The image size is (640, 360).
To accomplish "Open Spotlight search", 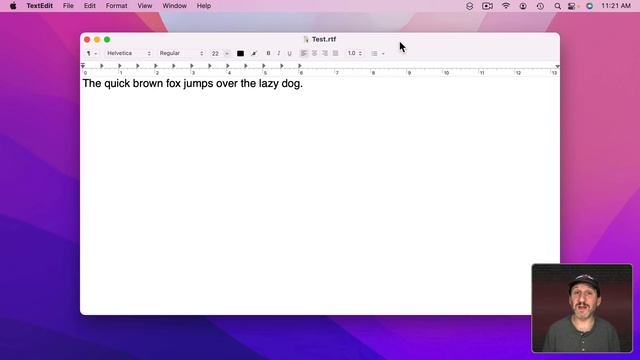I will (x=557, y=6).
